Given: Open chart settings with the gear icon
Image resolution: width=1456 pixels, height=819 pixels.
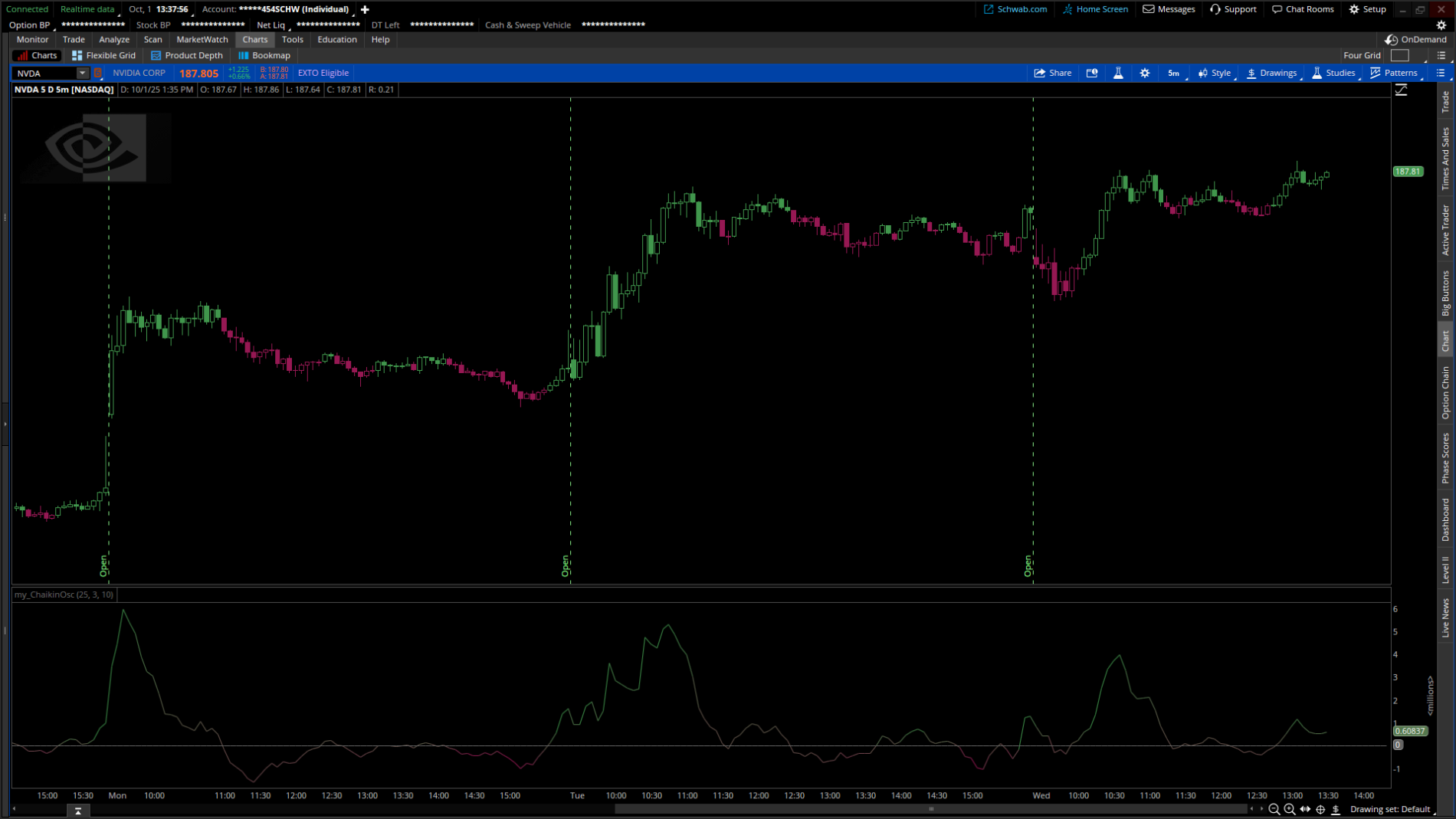Looking at the screenshot, I should pyautogui.click(x=1144, y=73).
